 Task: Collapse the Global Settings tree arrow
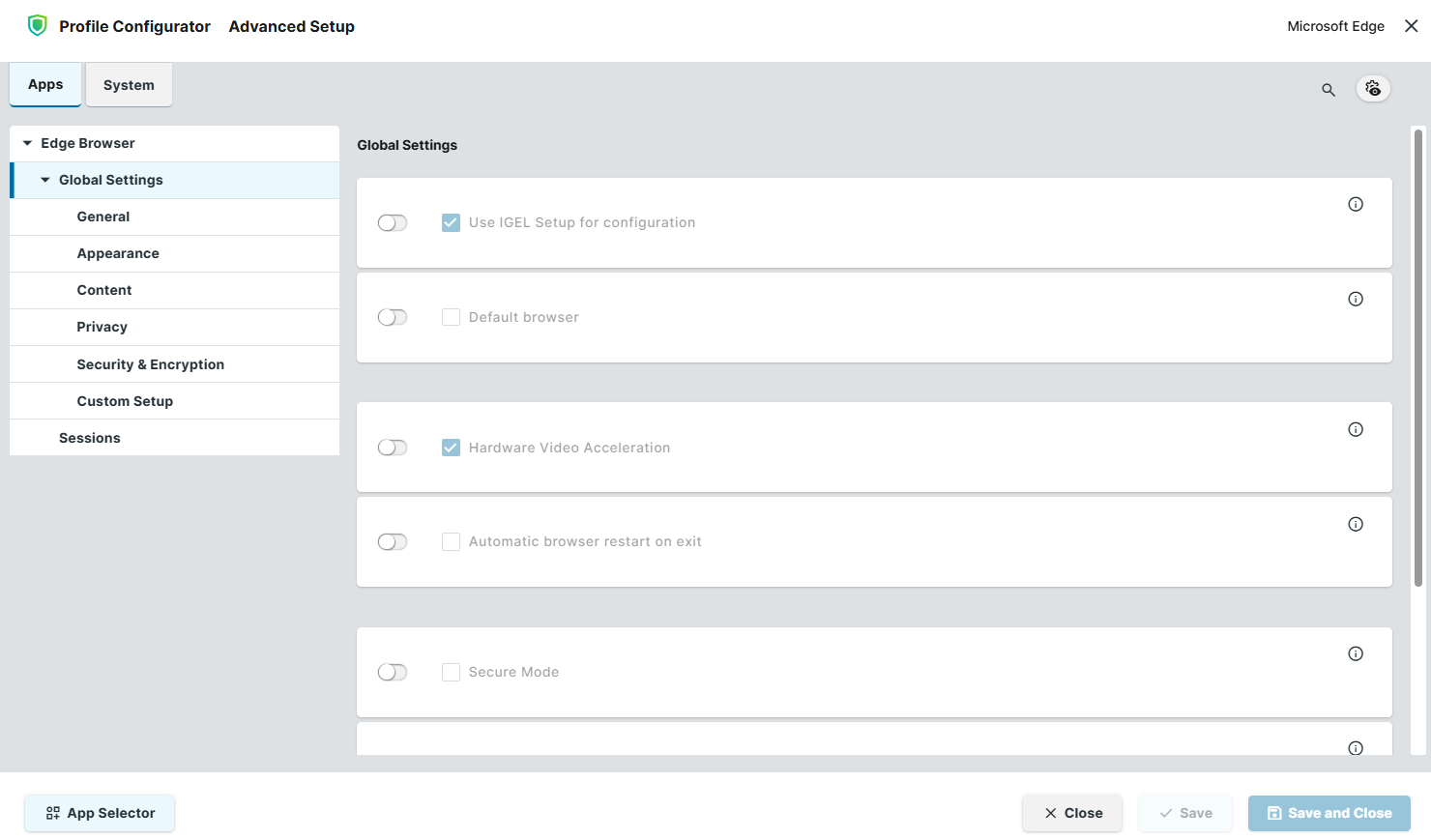click(45, 180)
